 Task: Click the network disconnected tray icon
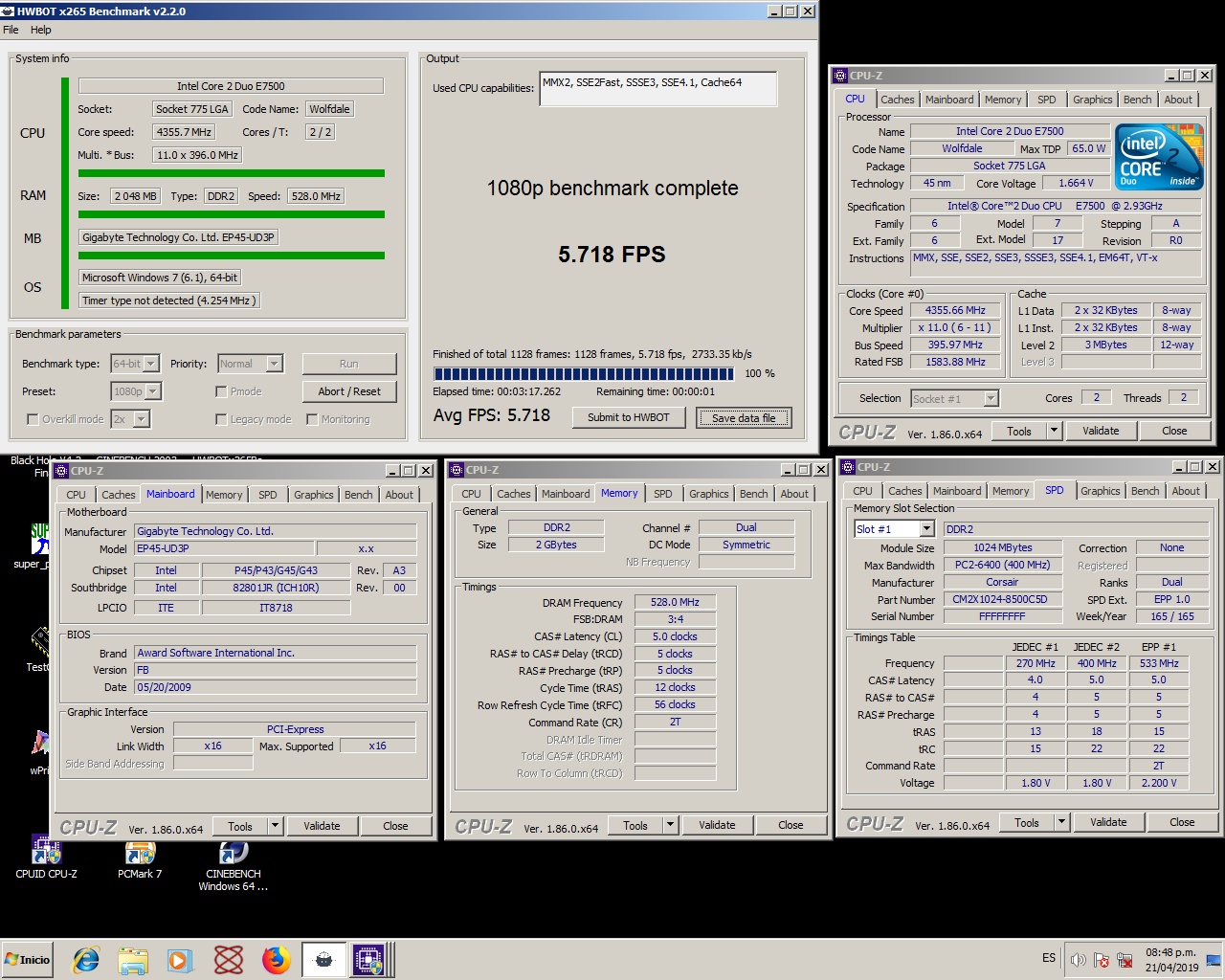1125,959
